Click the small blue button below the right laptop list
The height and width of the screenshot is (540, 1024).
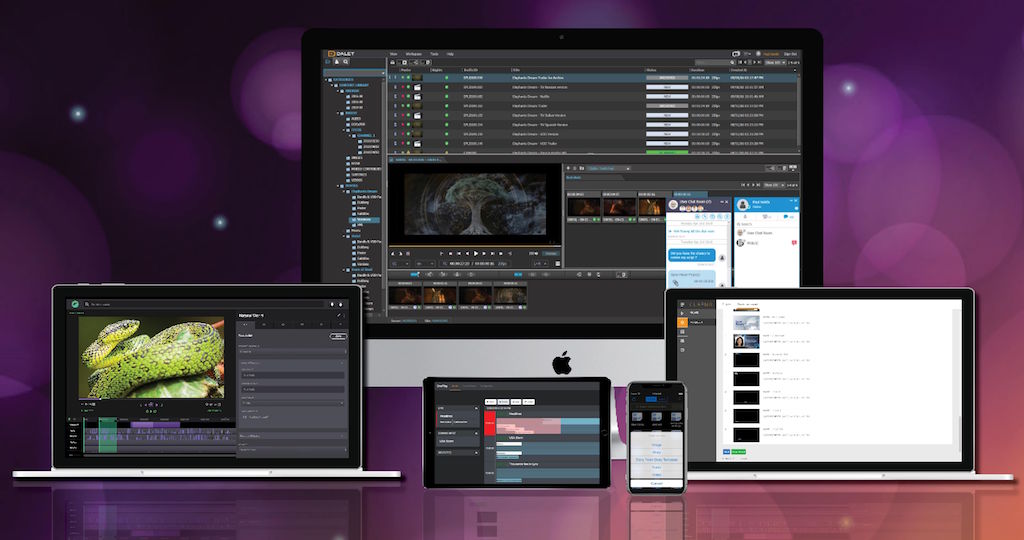pyautogui.click(x=726, y=452)
